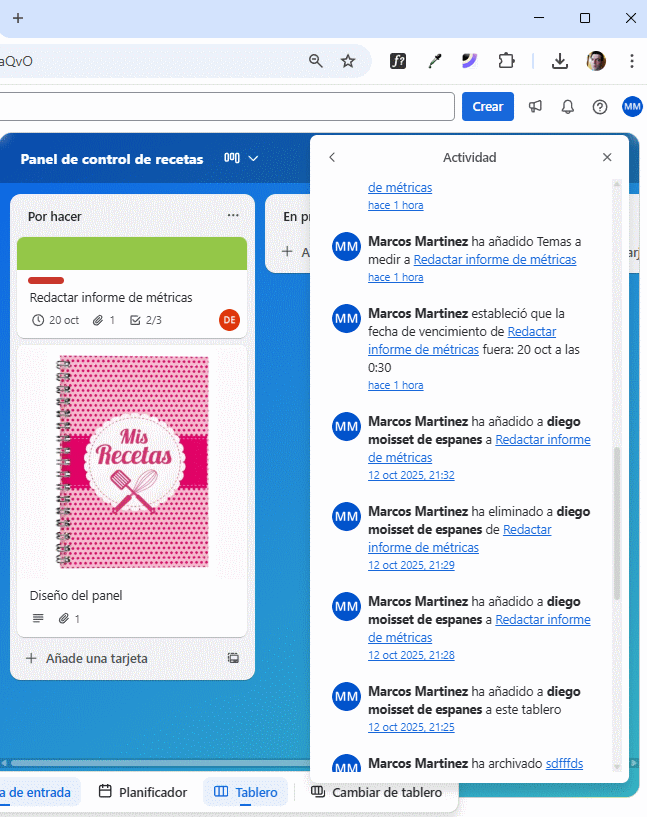Image resolution: width=647 pixels, height=817 pixels.
Task: Go back in the Actividad panel
Action: tap(333, 158)
